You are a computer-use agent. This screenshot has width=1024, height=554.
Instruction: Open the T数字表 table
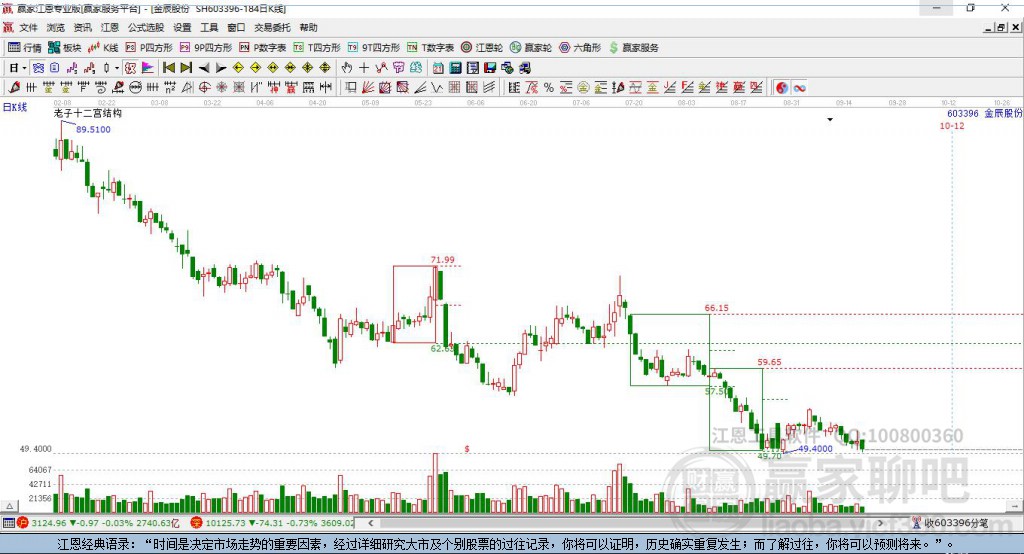tap(430, 48)
